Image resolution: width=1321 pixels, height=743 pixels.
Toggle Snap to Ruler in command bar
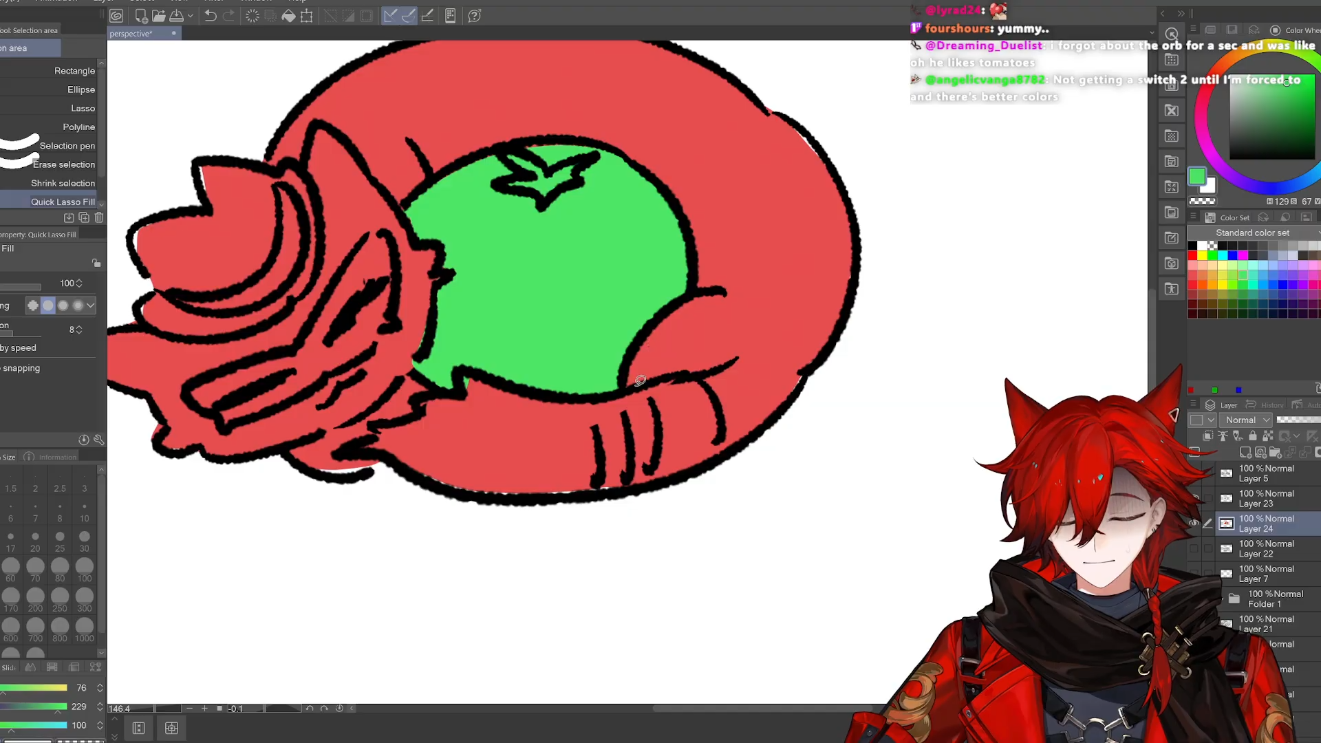coord(391,16)
